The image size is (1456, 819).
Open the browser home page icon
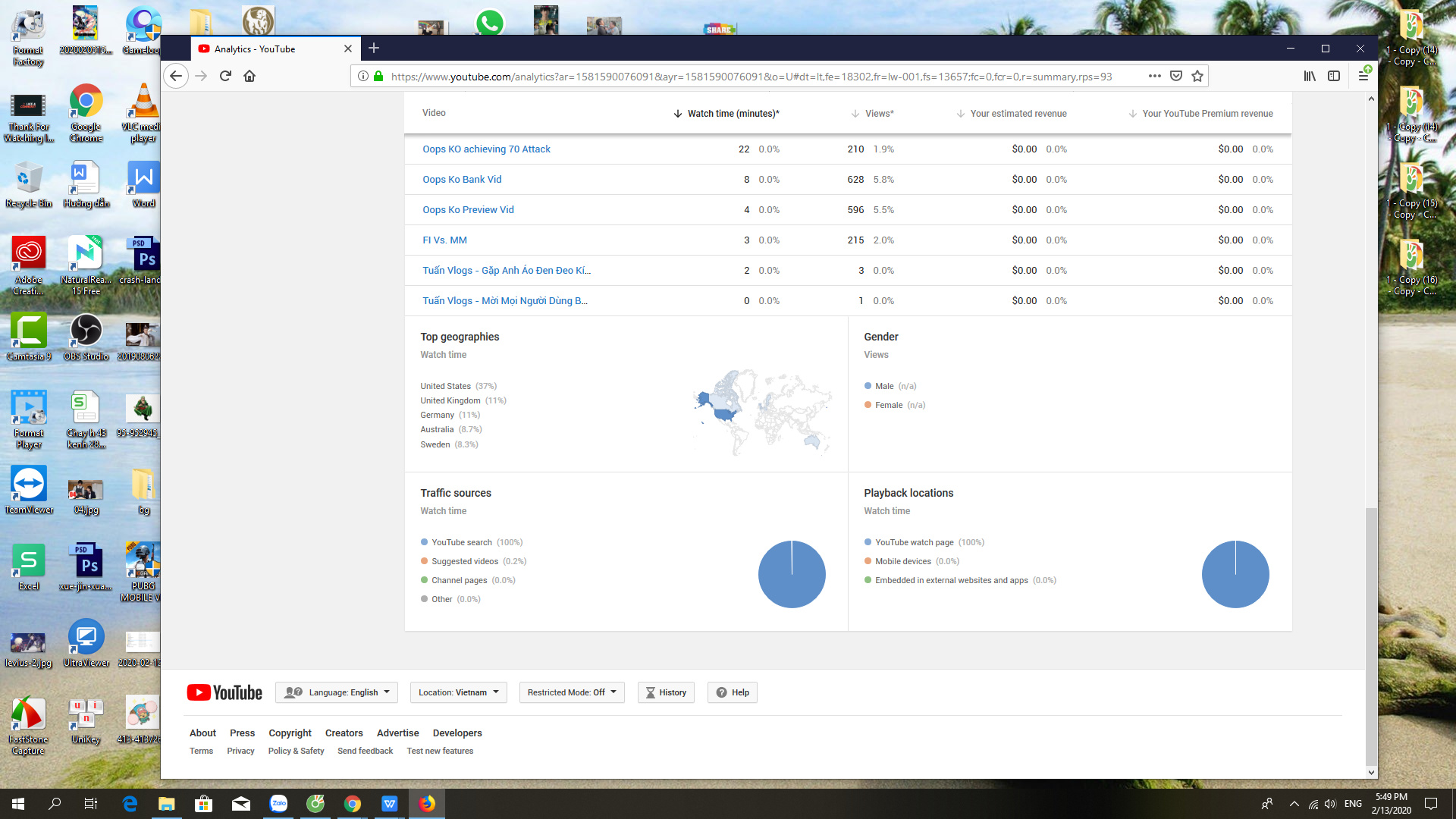click(249, 76)
